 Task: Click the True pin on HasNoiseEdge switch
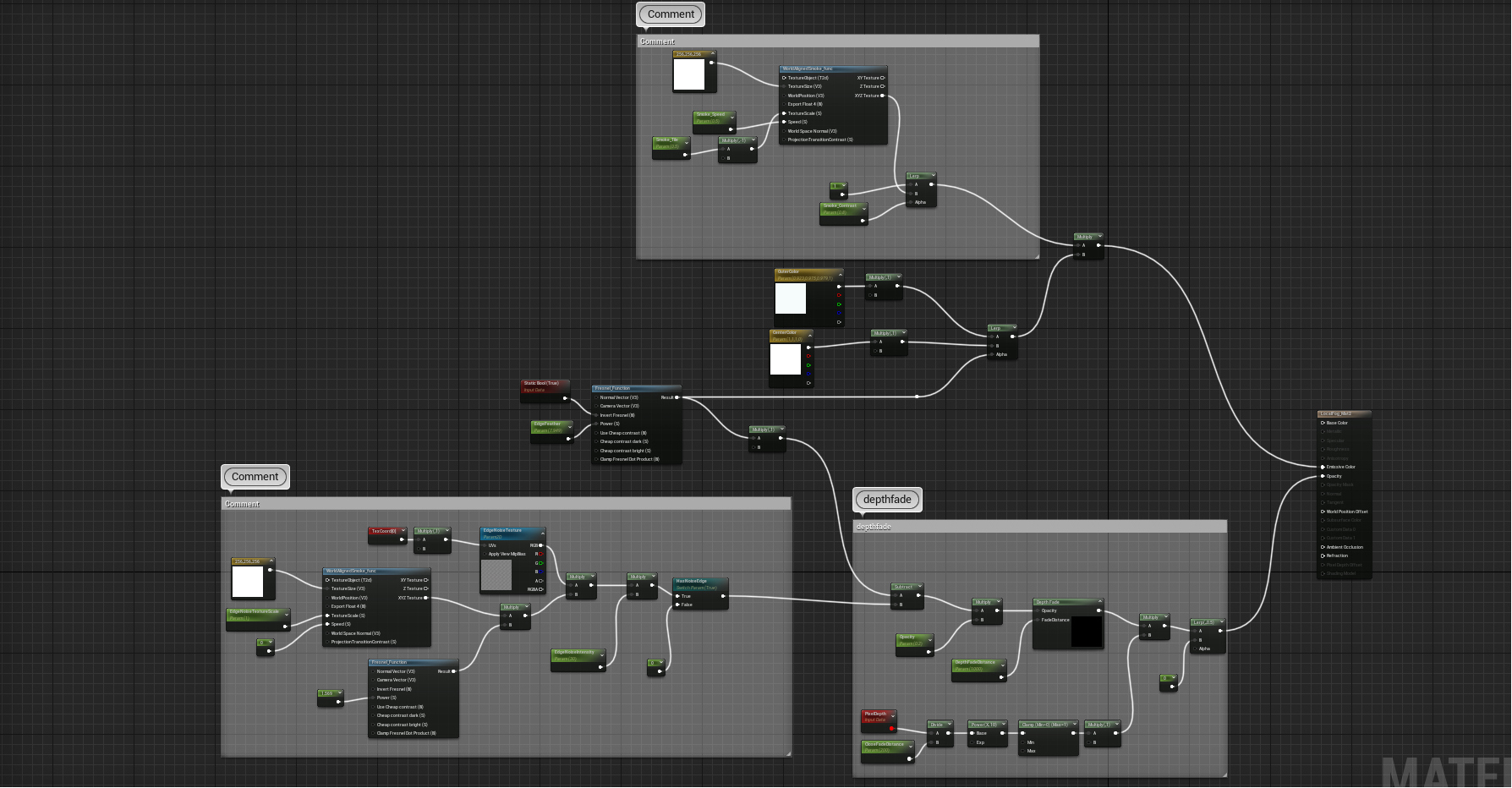tap(677, 596)
